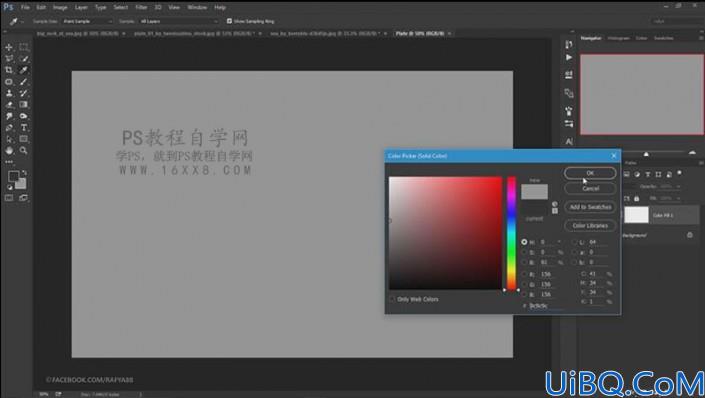This screenshot has width=705, height=398.
Task: Select the Eraser tool
Action: 9,104
